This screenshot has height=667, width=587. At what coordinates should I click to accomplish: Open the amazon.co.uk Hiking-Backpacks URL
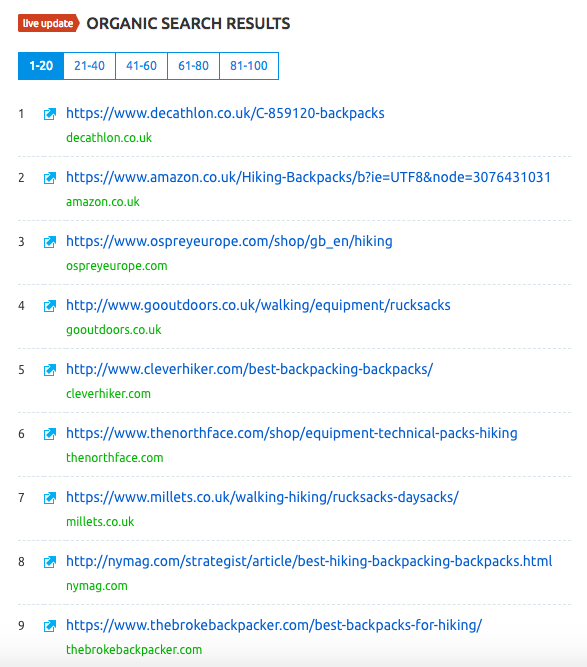pos(308,177)
